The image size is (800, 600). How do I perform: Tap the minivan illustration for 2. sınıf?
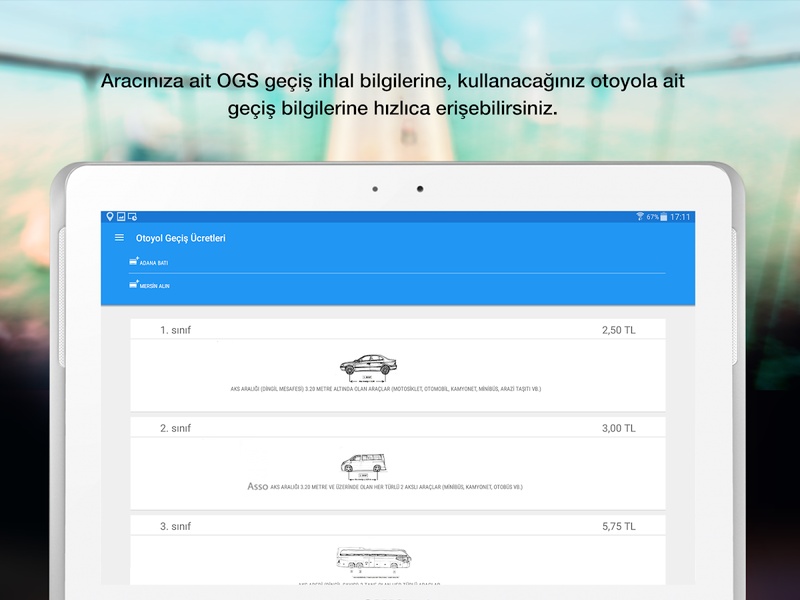364,466
